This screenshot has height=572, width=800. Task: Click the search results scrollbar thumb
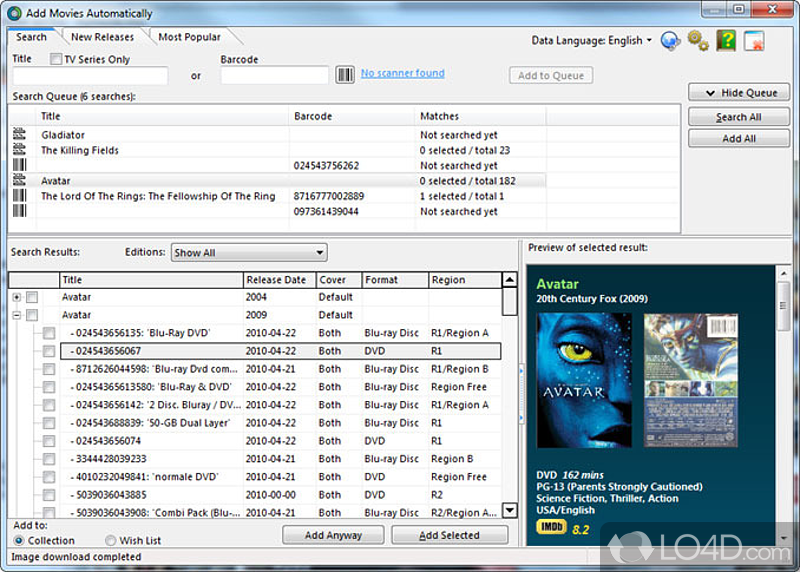509,302
